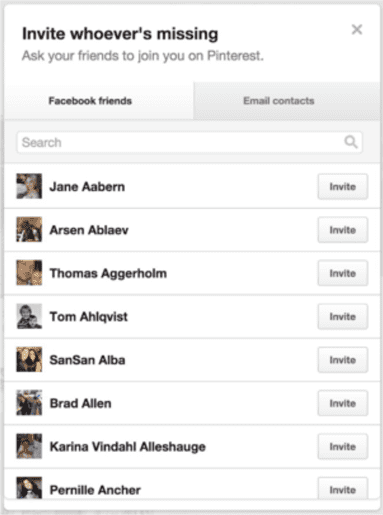Close the invite dialog with X
The height and width of the screenshot is (515, 383).
357,30
